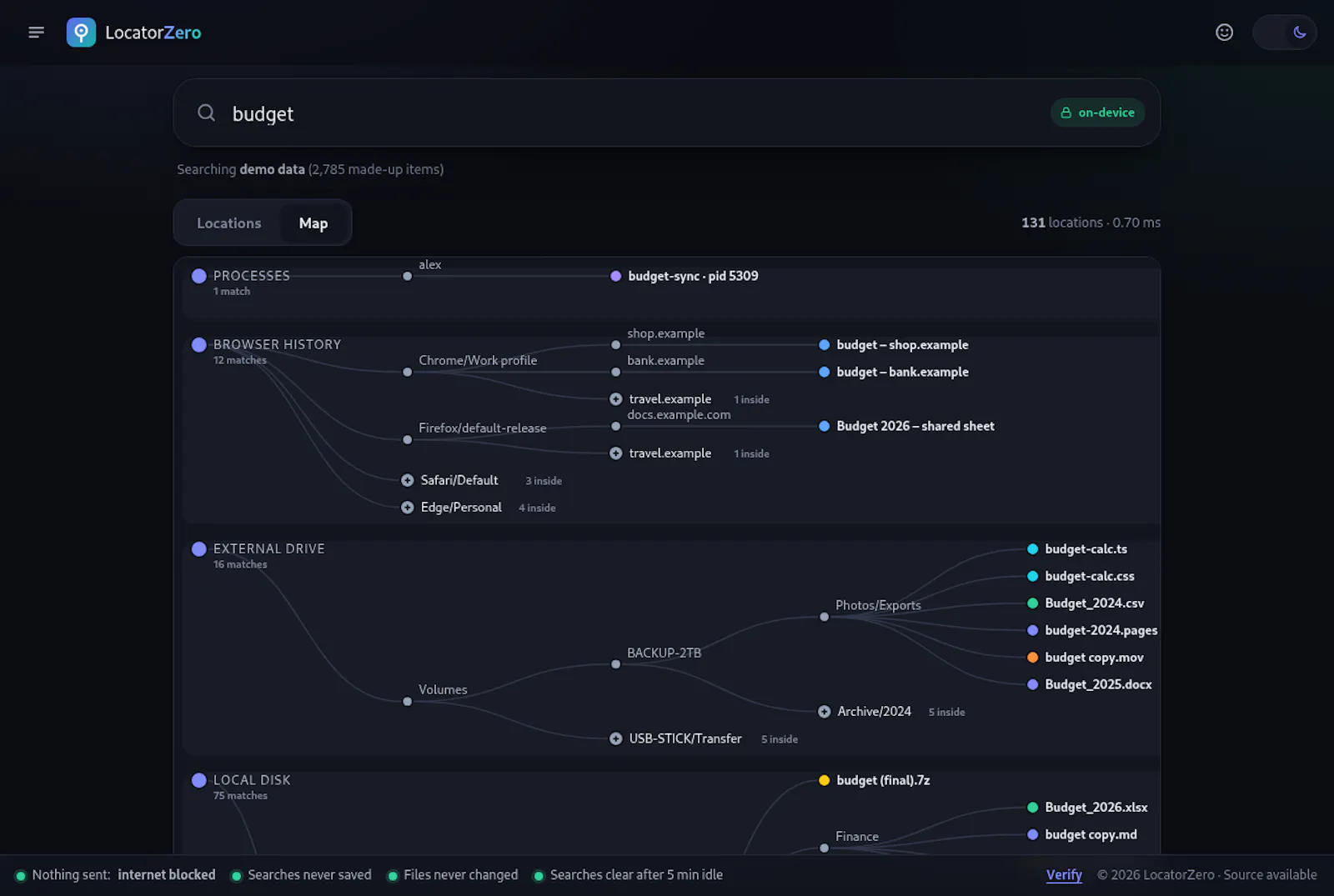
Task: Click the BACKUP-2TB volume node
Action: pos(616,664)
